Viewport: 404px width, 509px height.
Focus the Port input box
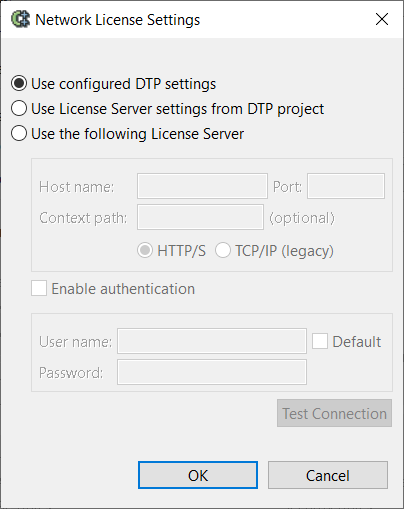click(346, 186)
